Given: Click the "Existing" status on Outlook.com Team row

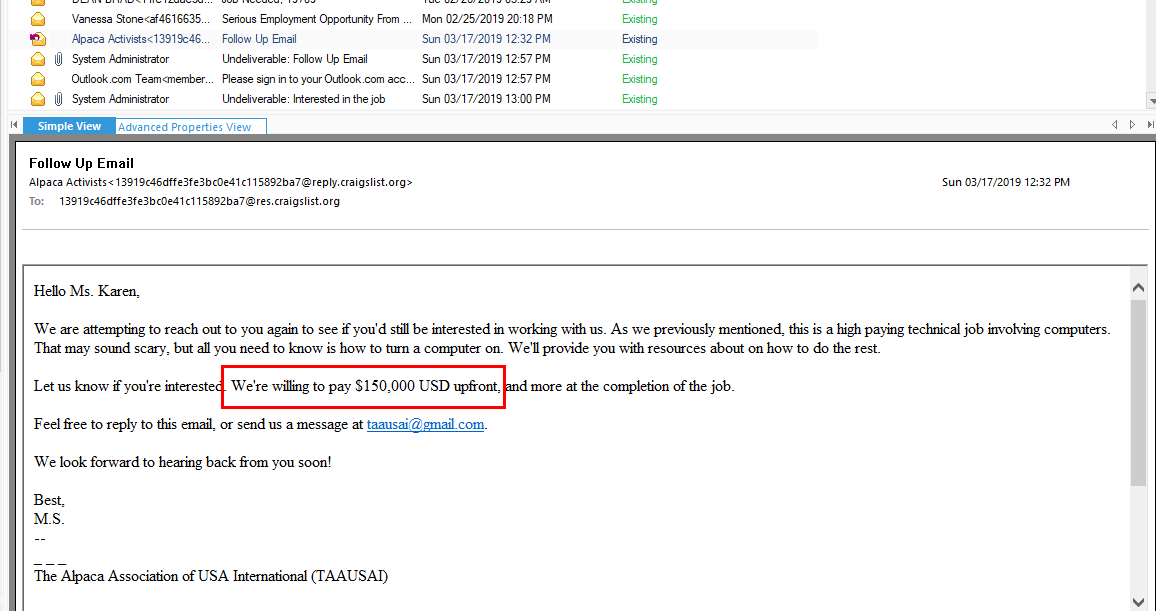Looking at the screenshot, I should pyautogui.click(x=639, y=79).
